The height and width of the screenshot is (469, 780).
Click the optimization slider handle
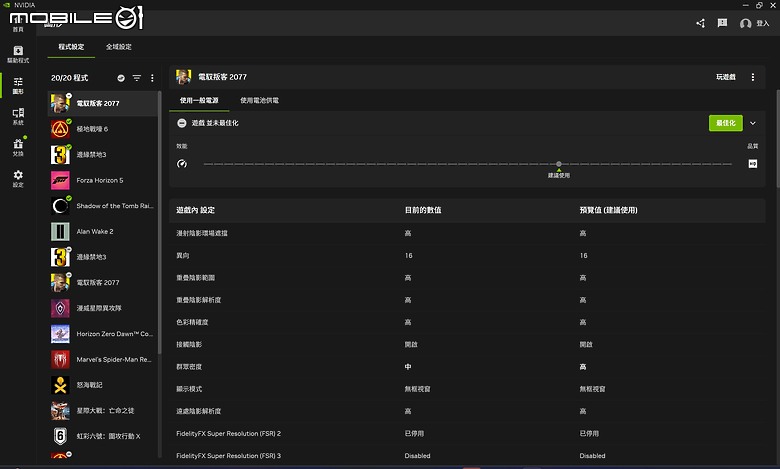(559, 164)
